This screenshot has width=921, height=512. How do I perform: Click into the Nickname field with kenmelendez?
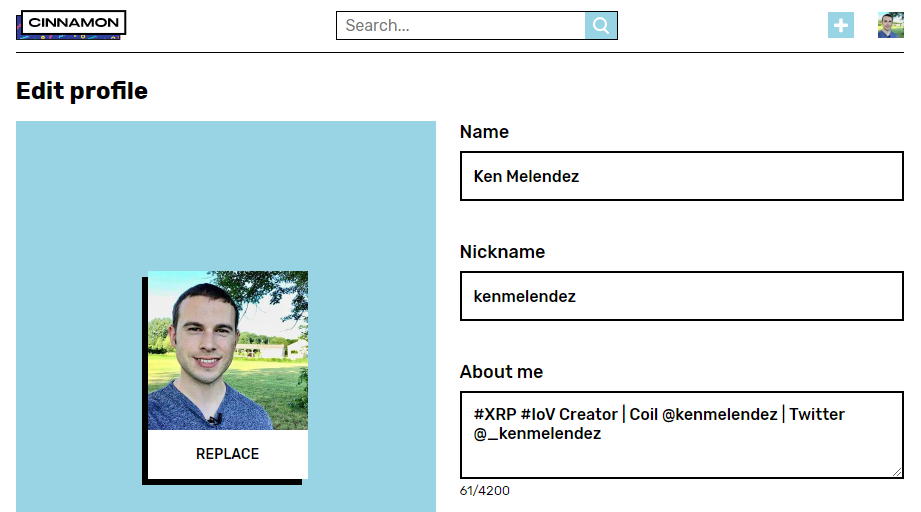pos(681,296)
